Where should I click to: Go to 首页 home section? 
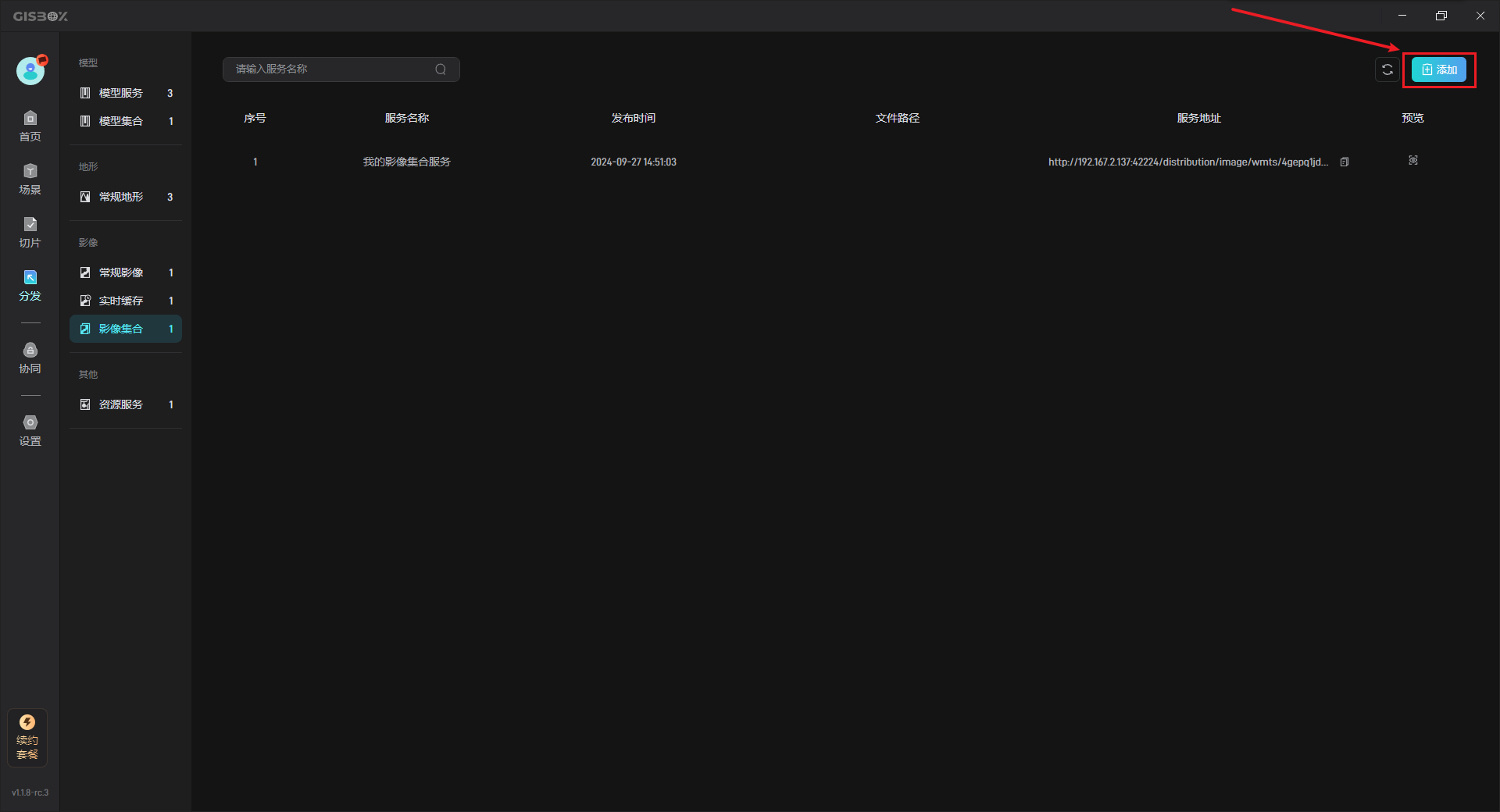click(30, 126)
